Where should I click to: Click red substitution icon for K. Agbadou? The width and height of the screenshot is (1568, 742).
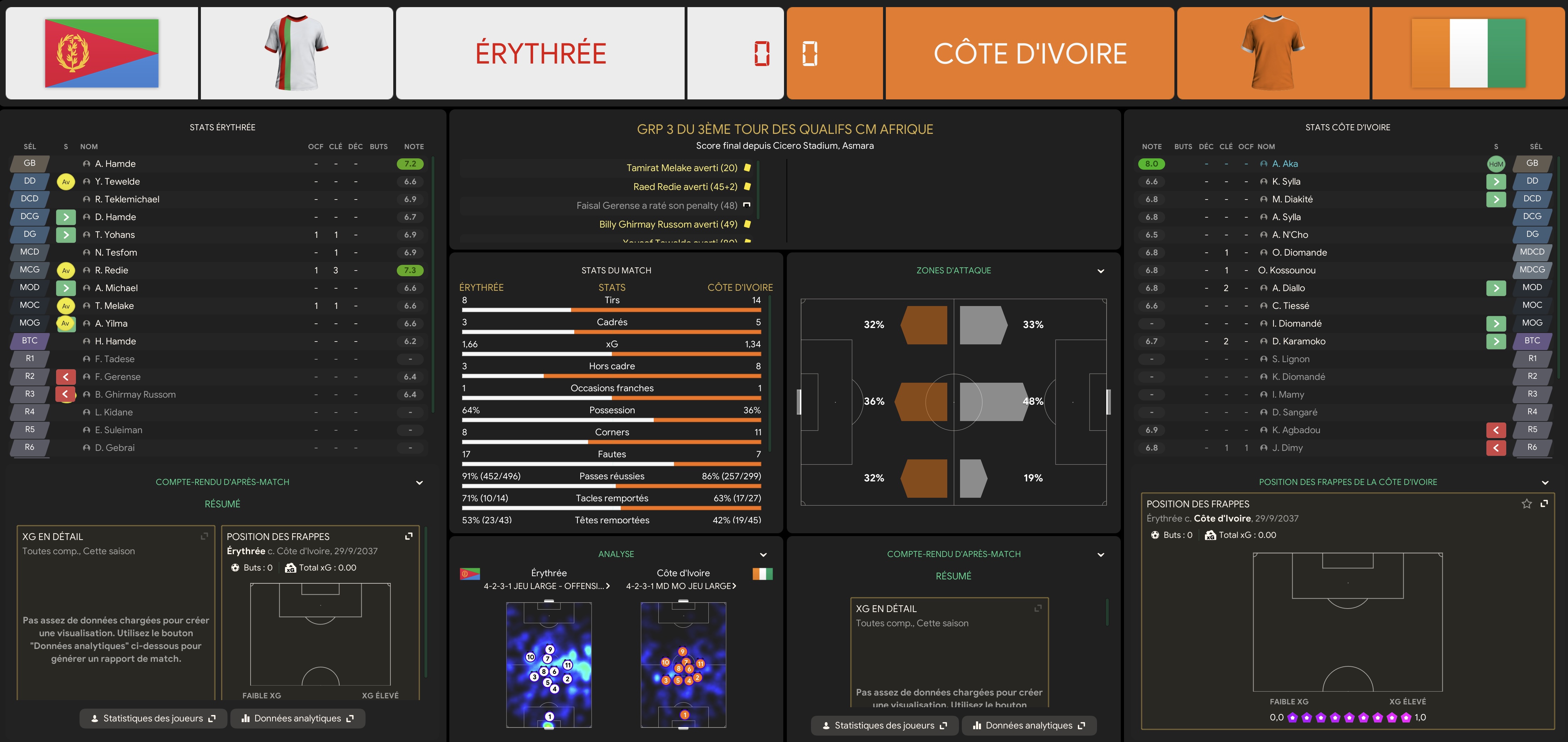[x=1496, y=430]
